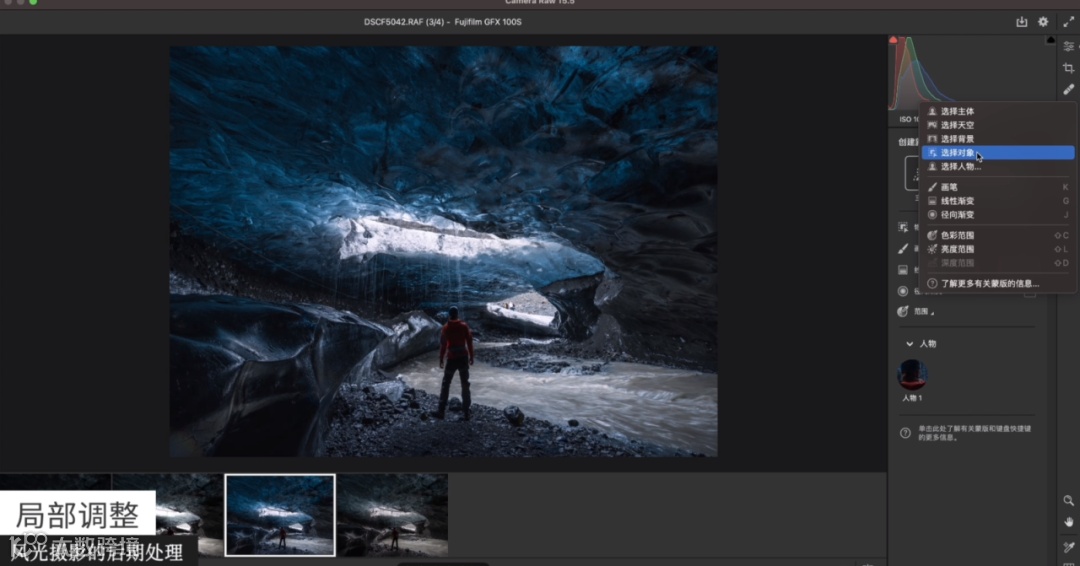Select the Crop tool icon
Image resolution: width=1080 pixels, height=566 pixels.
(x=1068, y=68)
